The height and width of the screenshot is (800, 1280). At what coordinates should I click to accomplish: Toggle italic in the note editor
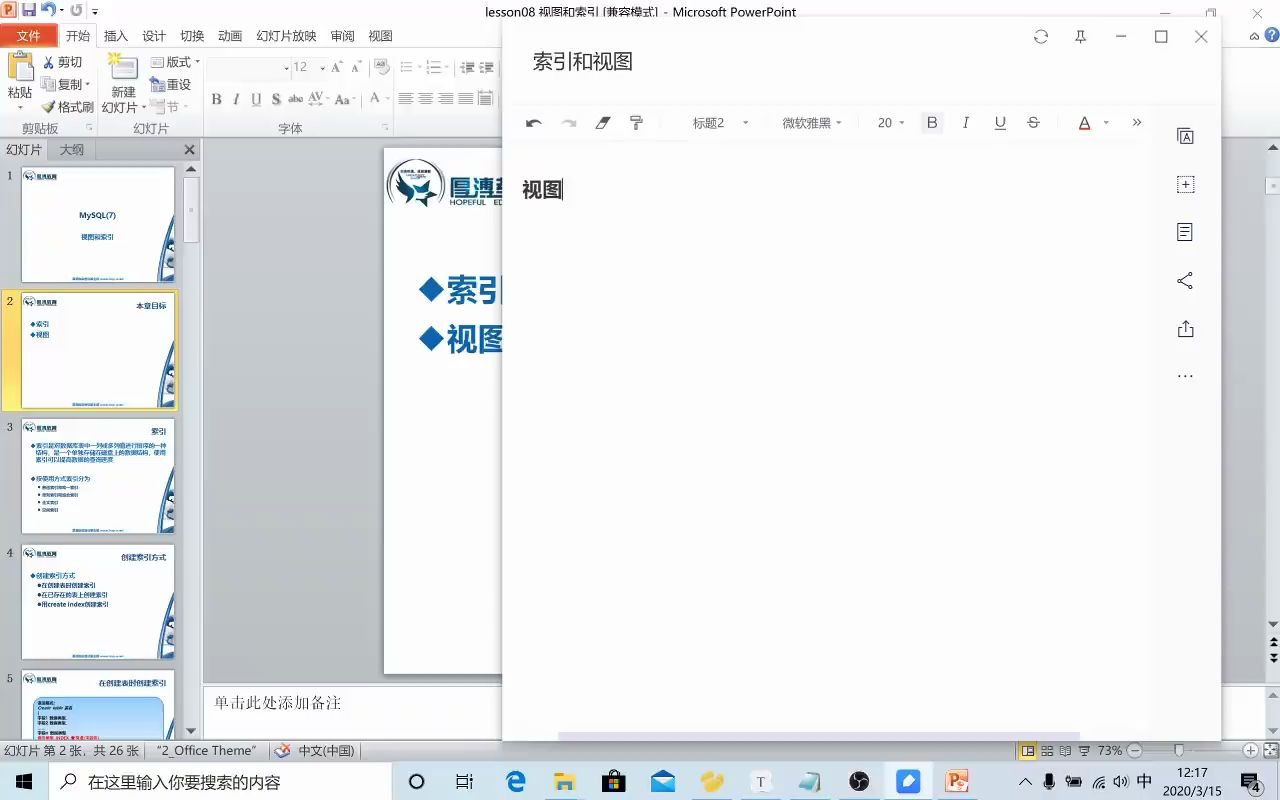point(966,123)
